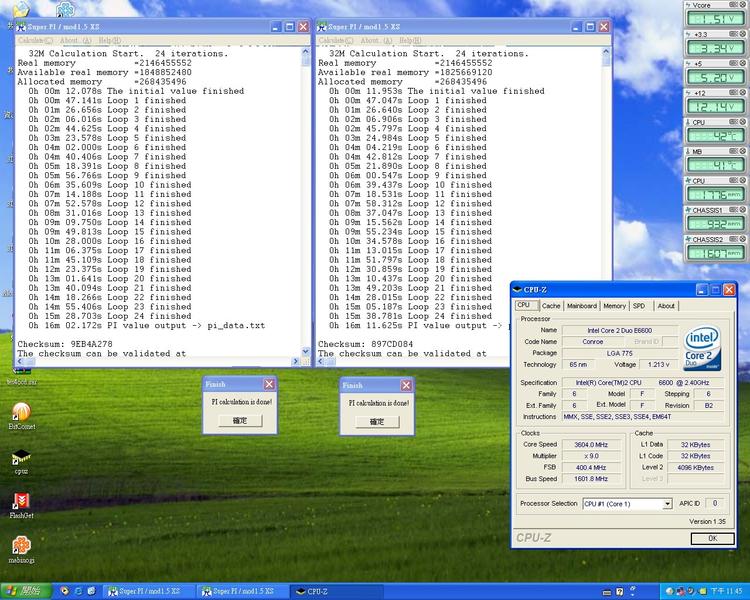This screenshot has width=750, height=600.
Task: Click the right Super PI window title icon
Action: click(322, 27)
